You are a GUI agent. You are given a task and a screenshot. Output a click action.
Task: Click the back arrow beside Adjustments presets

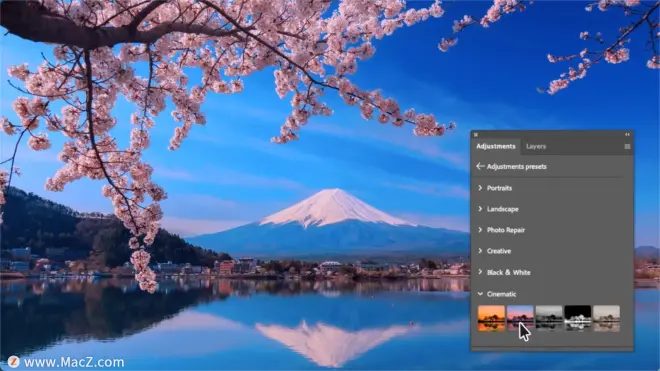tap(480, 166)
